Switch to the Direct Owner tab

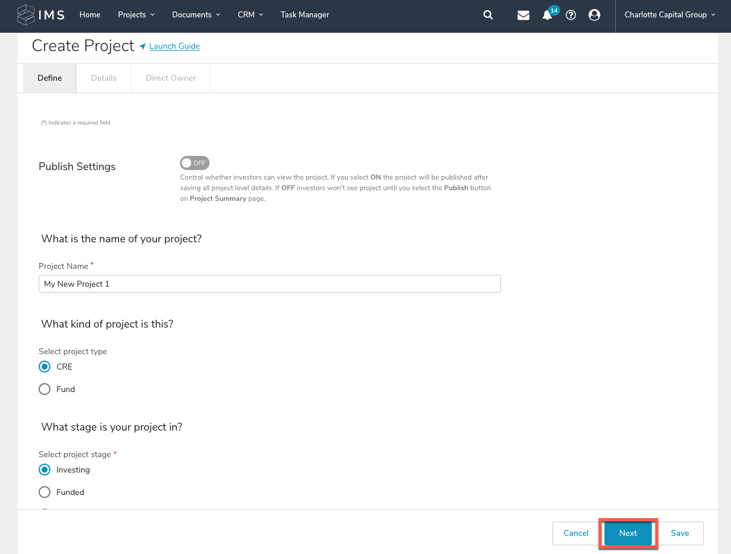(171, 78)
